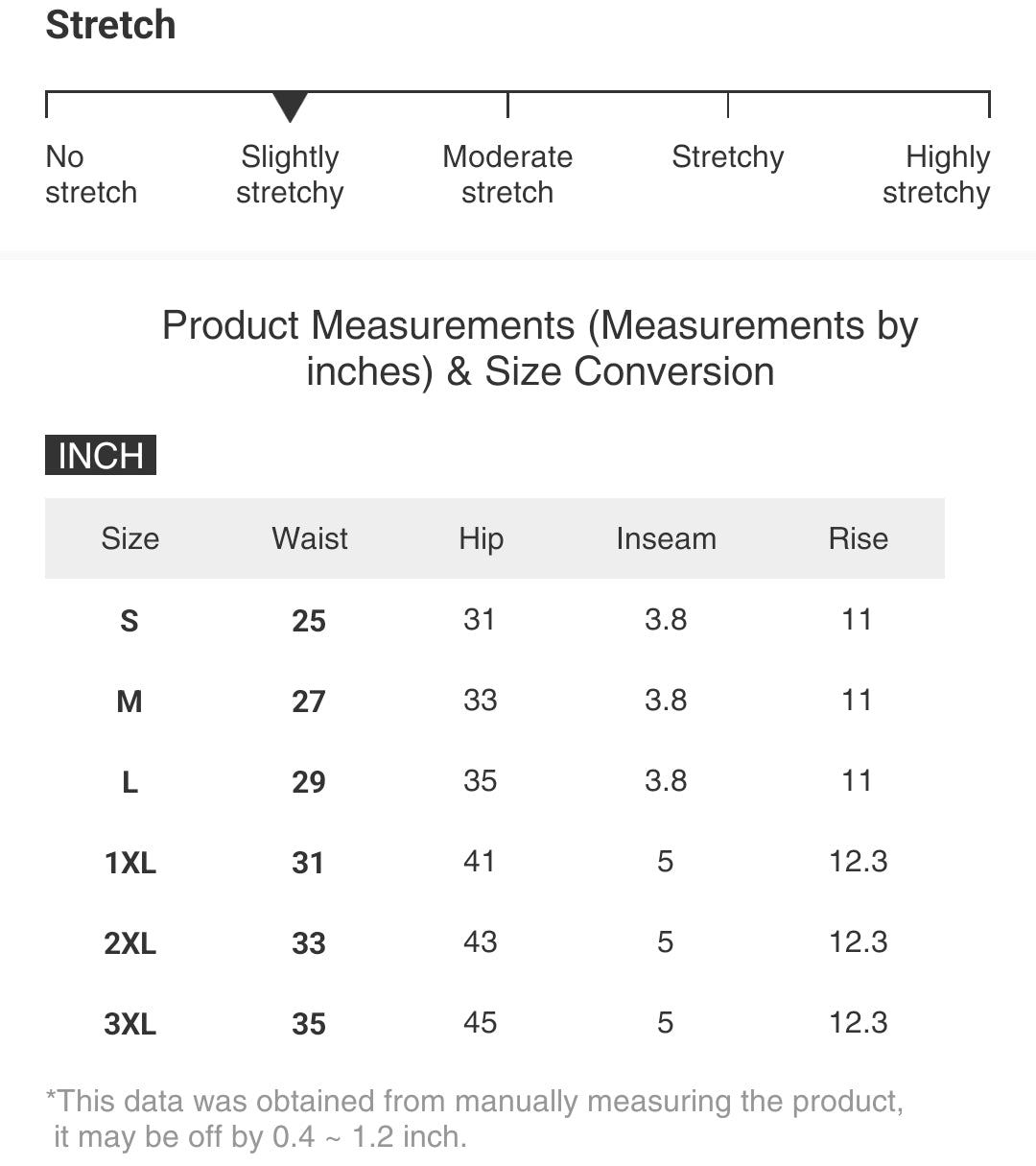Click the Inseam column header

pos(666,538)
